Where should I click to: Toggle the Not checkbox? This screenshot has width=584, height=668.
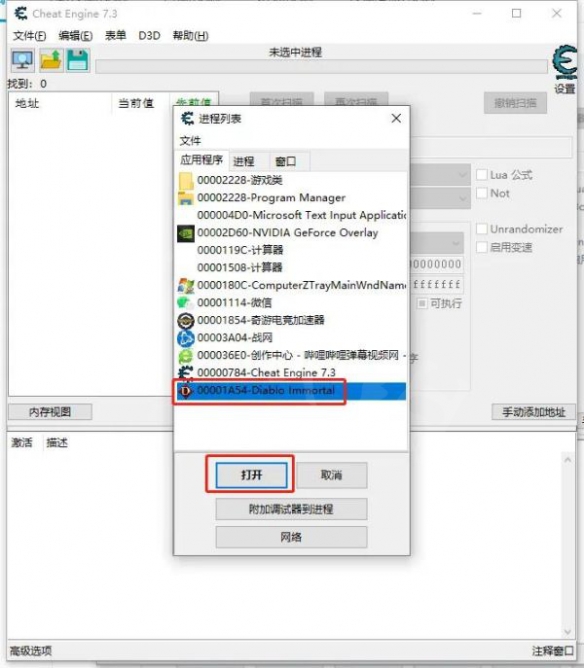(482, 193)
